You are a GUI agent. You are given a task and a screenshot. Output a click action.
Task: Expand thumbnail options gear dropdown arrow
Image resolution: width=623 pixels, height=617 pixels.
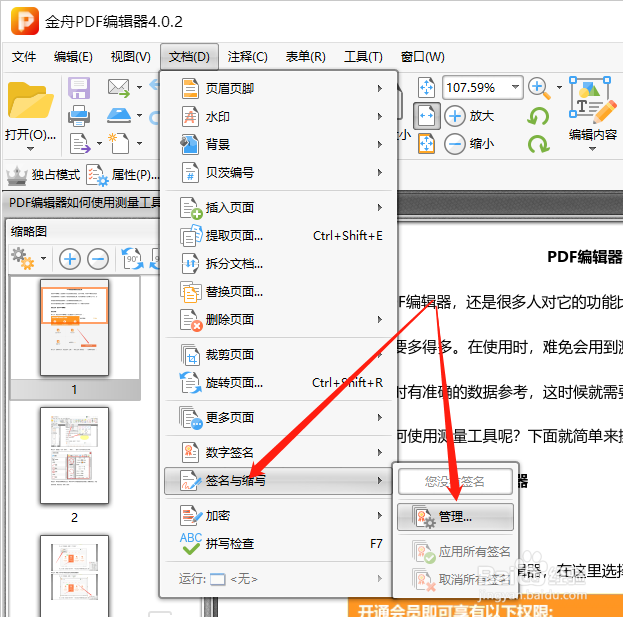[x=43, y=258]
